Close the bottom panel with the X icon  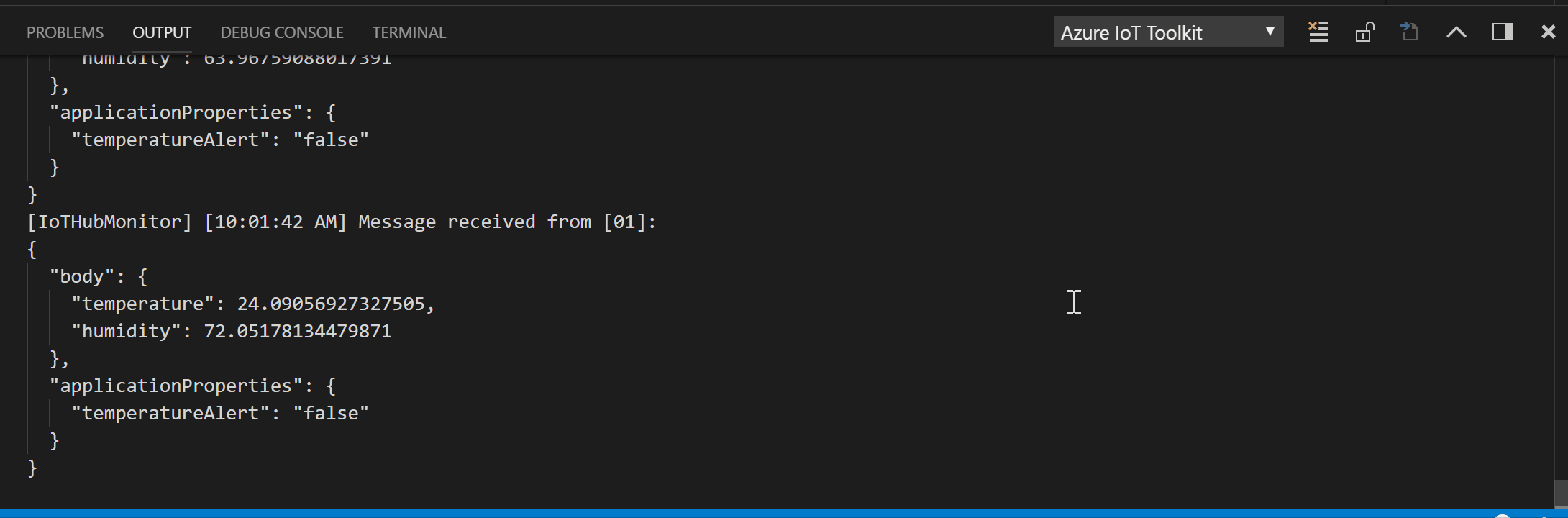tap(1547, 32)
